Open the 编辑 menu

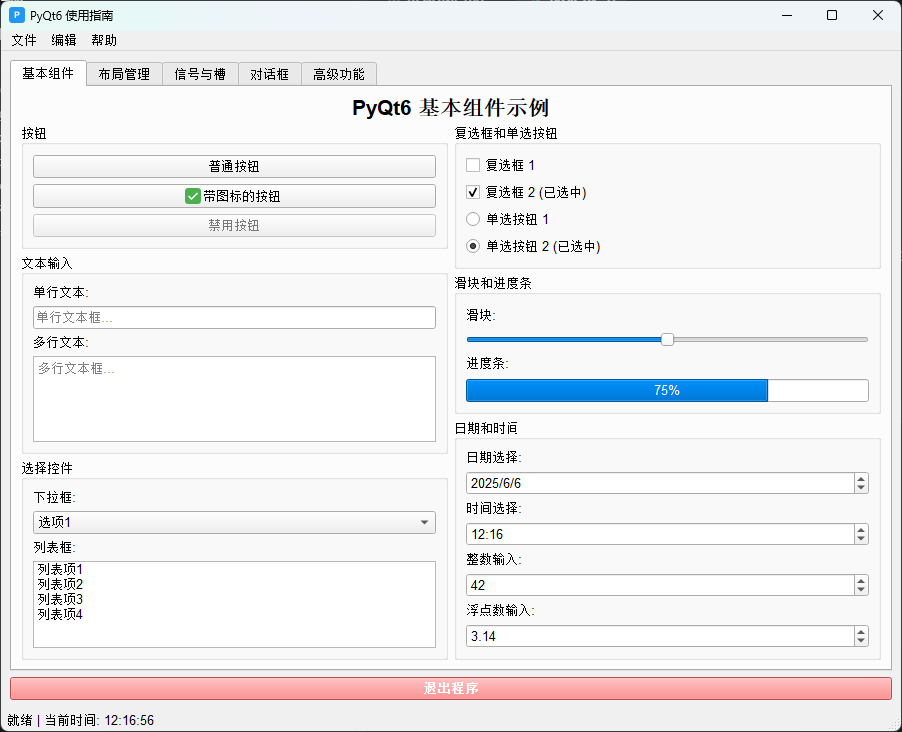[x=63, y=40]
